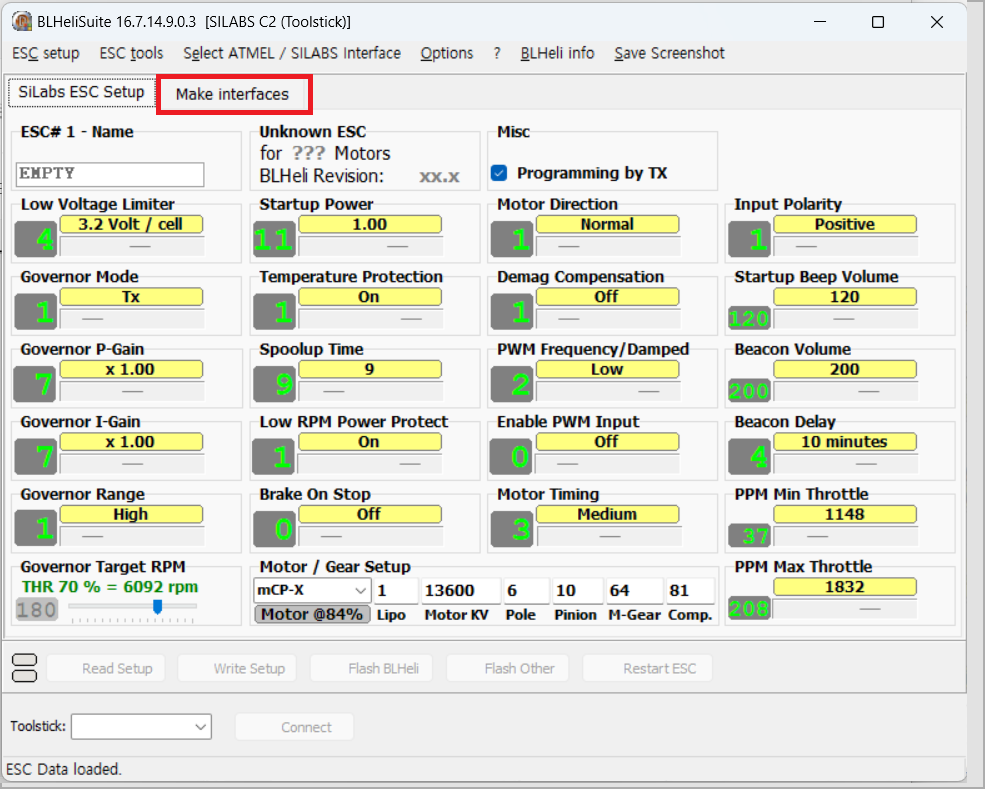Open Select ATMEL / SILABS Interface menu
The width and height of the screenshot is (985, 789).
click(x=292, y=53)
